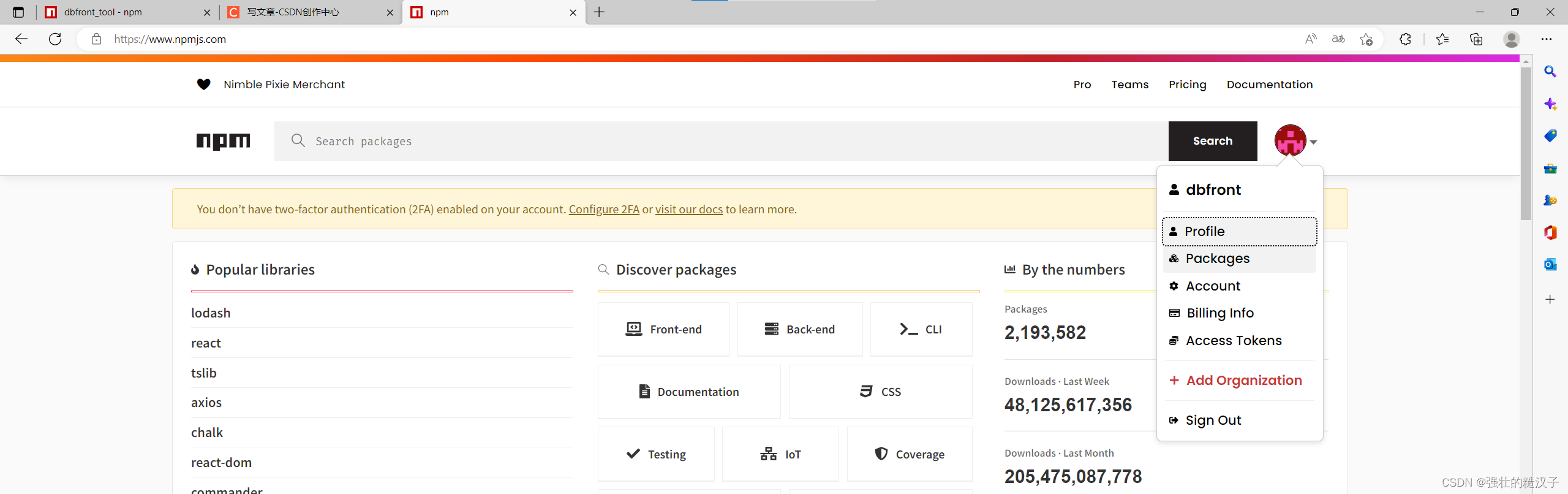The image size is (1568, 494).
Task: Open Billing Info from the user menu
Action: [1239, 313]
